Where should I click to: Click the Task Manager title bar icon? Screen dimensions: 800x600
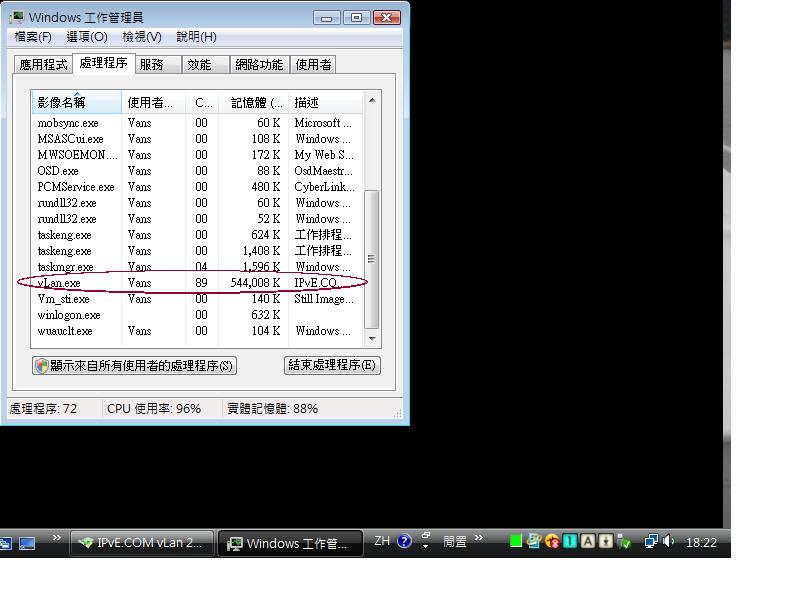[x=17, y=17]
